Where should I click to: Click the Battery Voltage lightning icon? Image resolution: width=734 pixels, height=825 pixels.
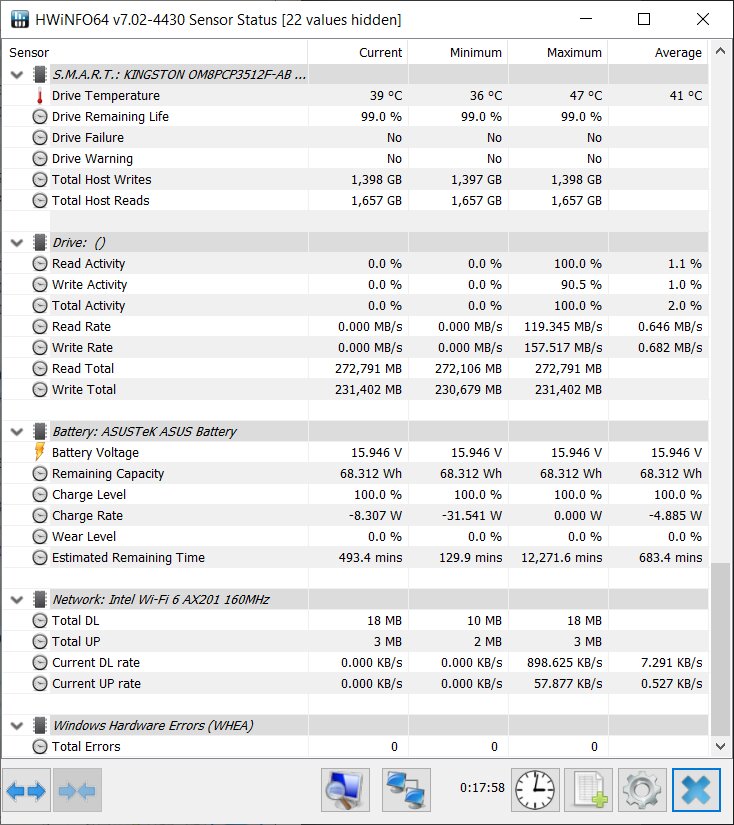(x=39, y=452)
